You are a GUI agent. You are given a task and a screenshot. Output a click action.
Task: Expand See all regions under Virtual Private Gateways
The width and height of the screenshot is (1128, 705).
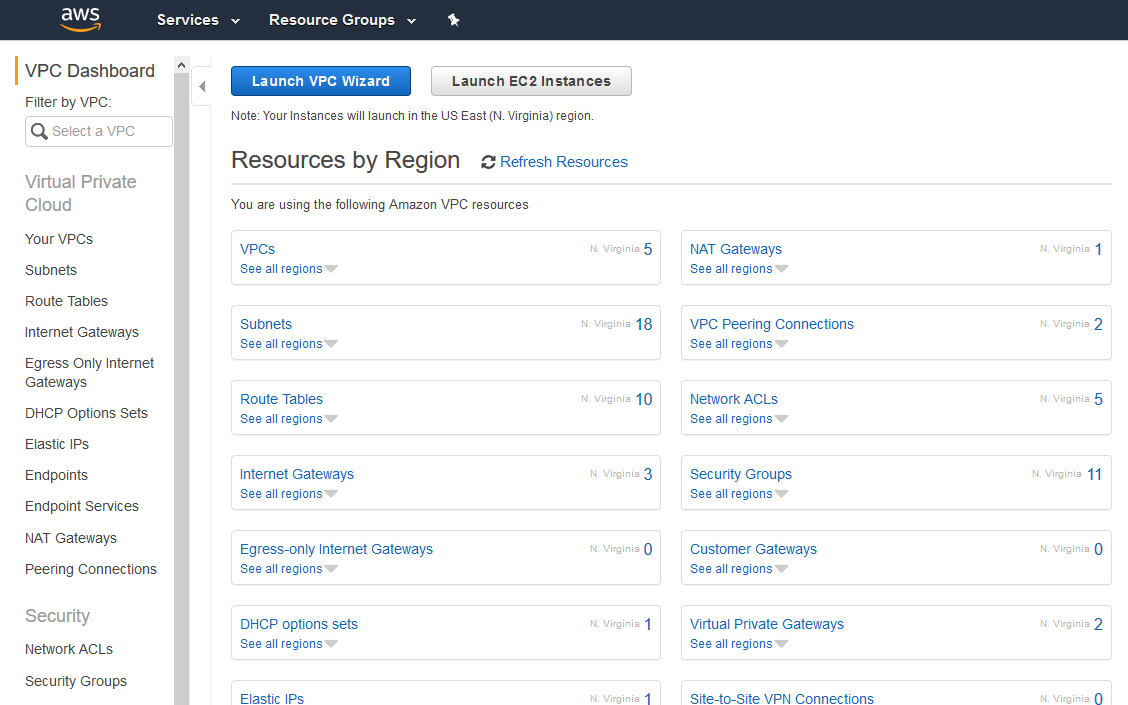point(739,644)
